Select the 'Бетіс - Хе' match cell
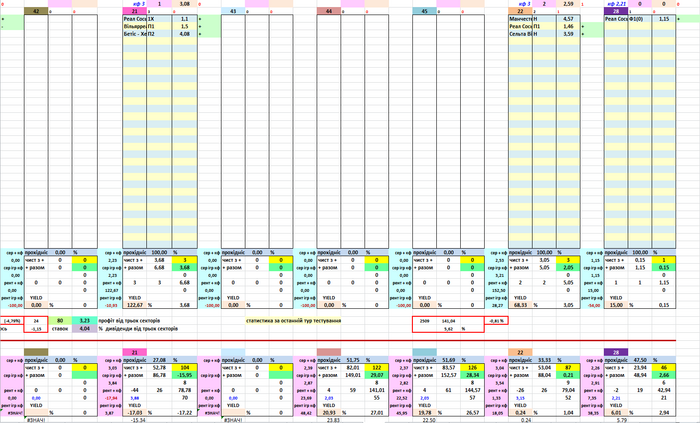This screenshot has height=423, width=700. point(135,34)
